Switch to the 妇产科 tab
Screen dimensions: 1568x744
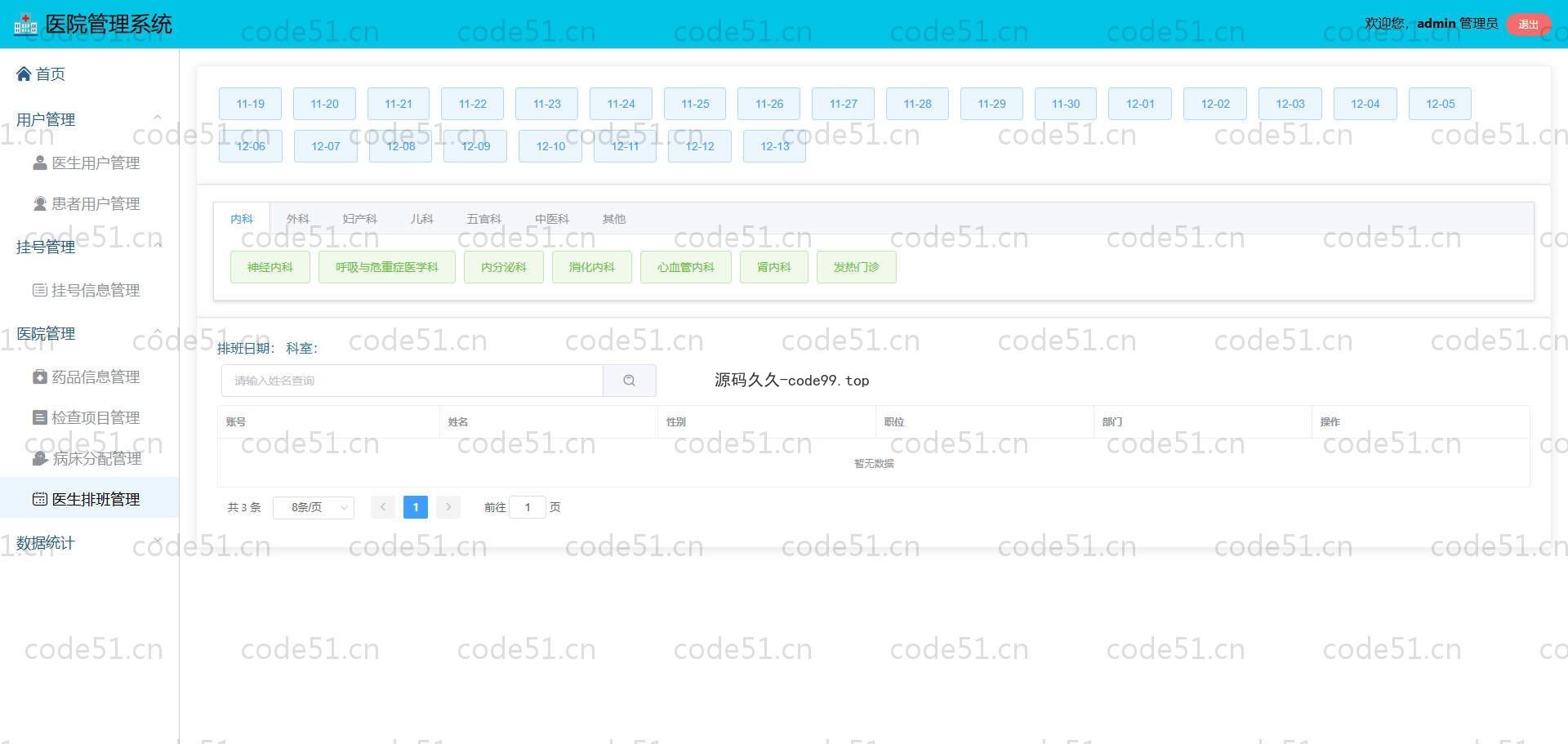[359, 219]
